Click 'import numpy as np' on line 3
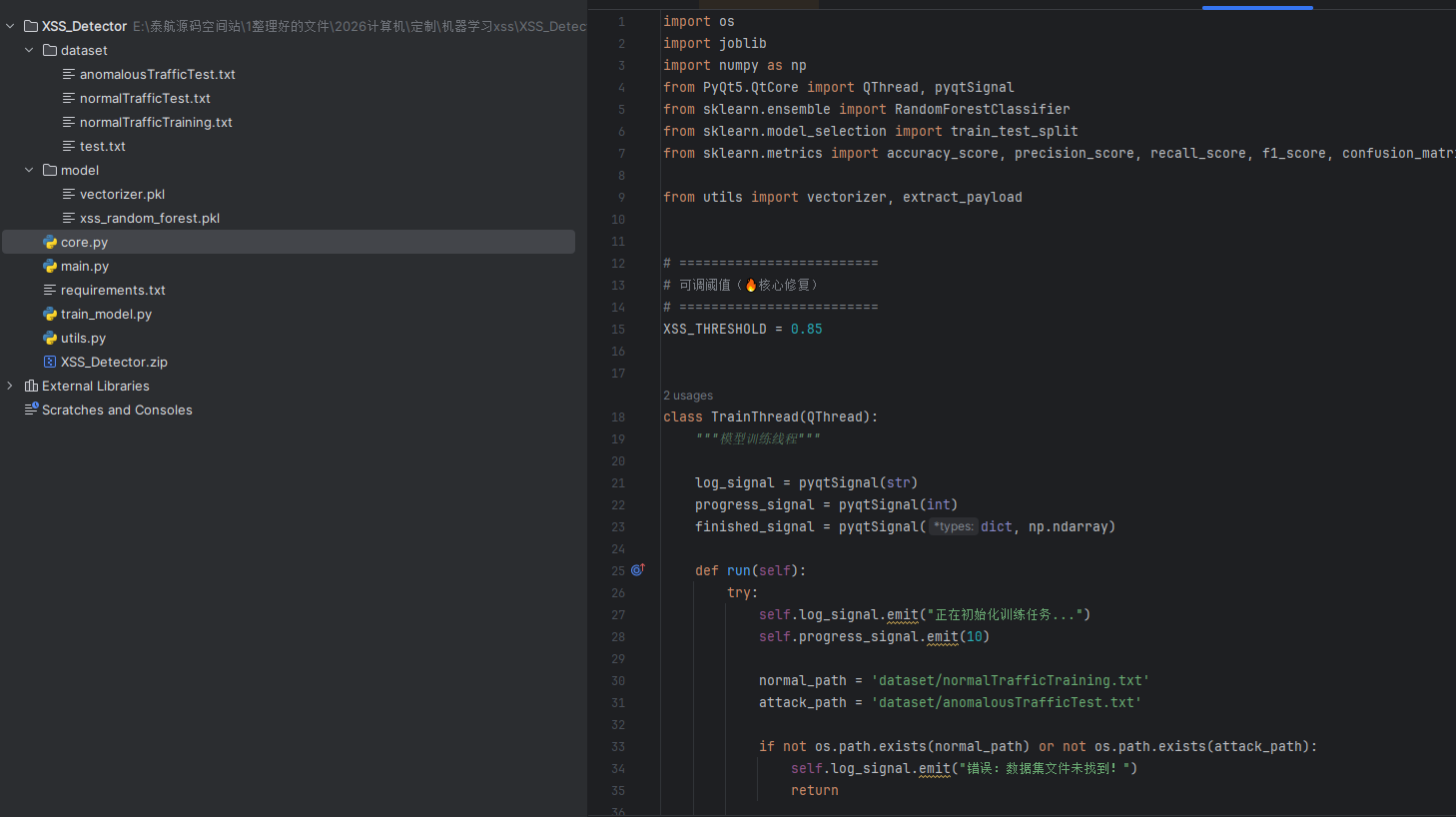The height and width of the screenshot is (817, 1456). [x=735, y=65]
